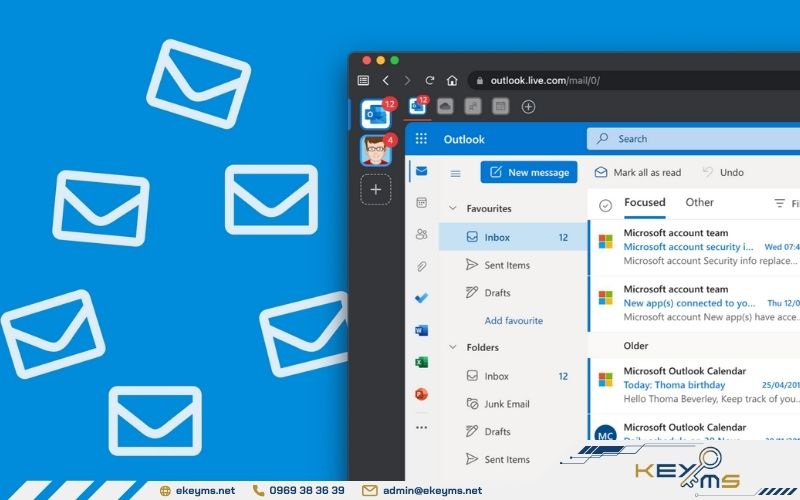Click in the Outlook Search field

point(693,139)
